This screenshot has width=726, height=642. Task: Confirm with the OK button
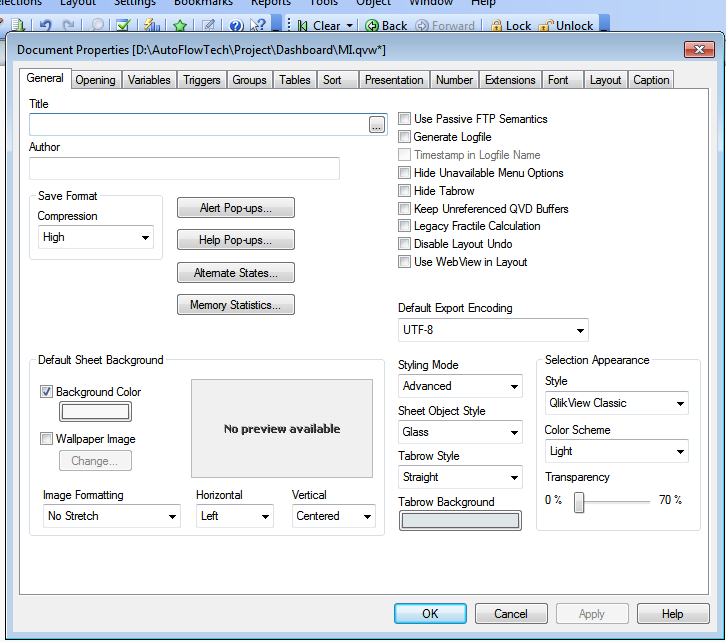[430, 614]
